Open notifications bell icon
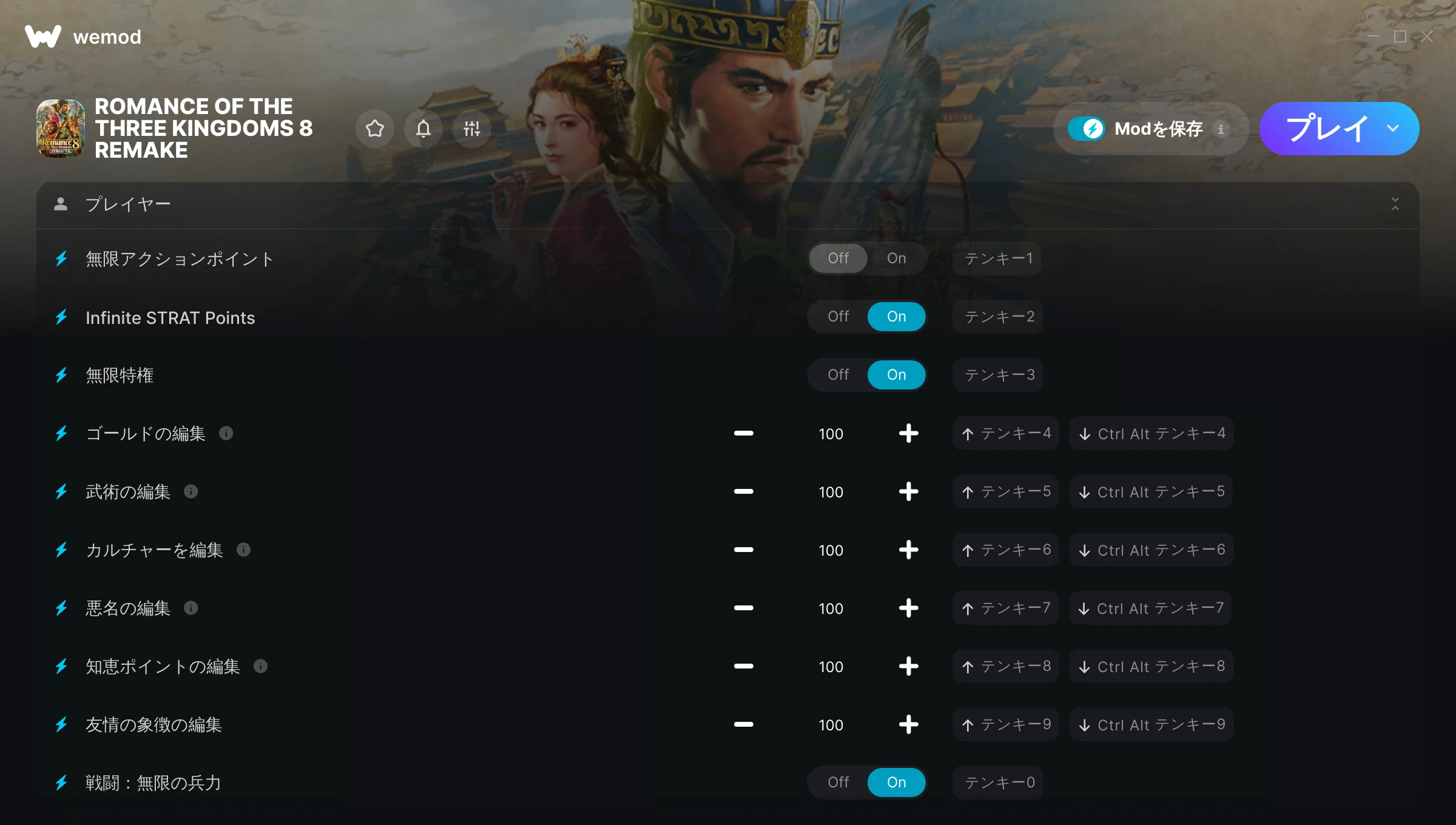Viewport: 1456px width, 825px height. 423,129
